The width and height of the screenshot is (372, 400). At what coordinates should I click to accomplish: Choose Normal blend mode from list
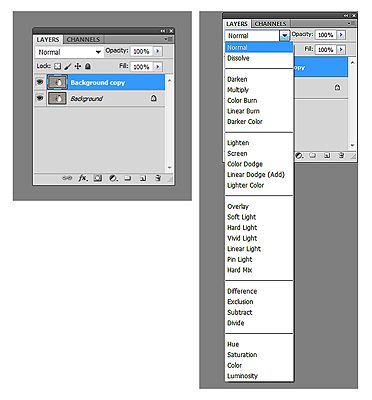(x=259, y=47)
